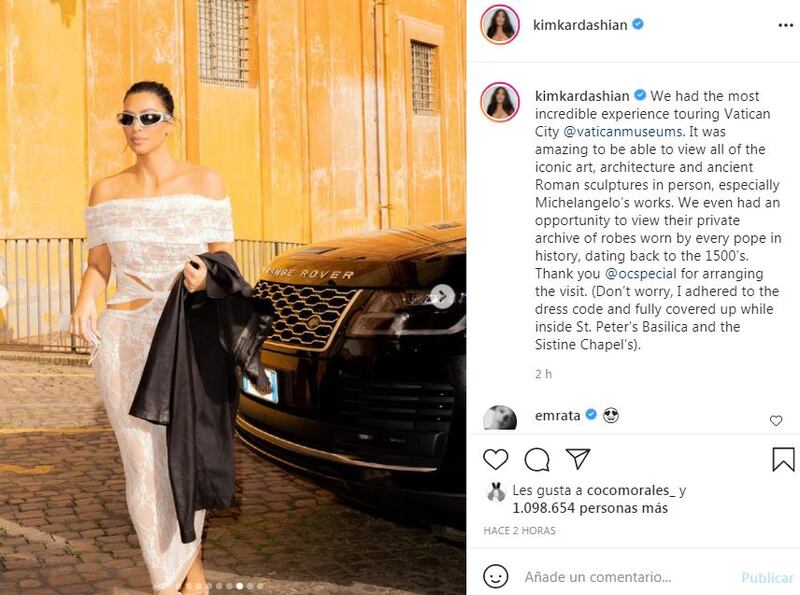Screen dimensions: 800x595
Task: Open the @vaticanmuseums mention link
Action: click(622, 132)
